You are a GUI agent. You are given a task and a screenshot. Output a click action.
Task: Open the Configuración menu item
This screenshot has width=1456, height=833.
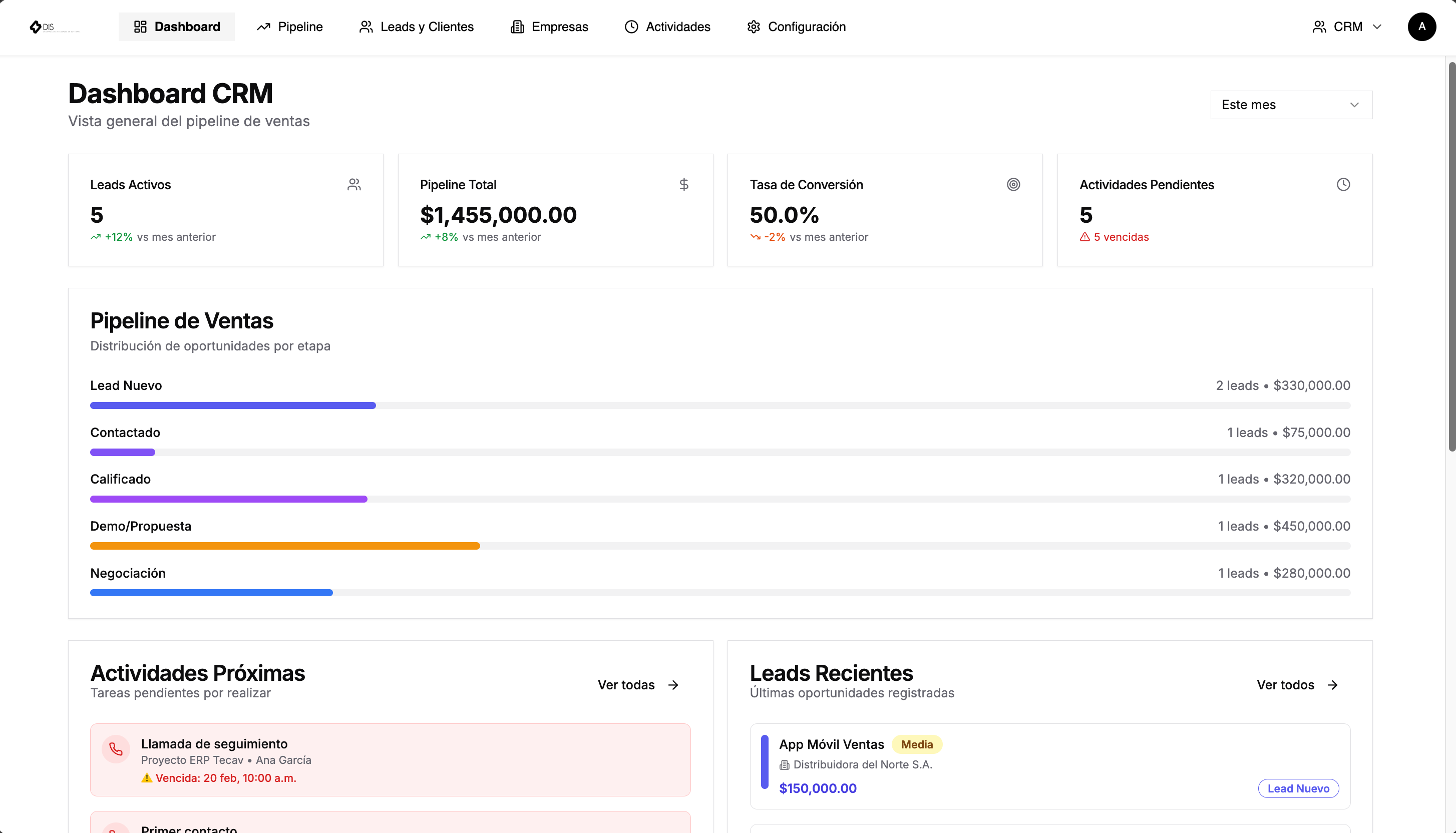pyautogui.click(x=796, y=27)
